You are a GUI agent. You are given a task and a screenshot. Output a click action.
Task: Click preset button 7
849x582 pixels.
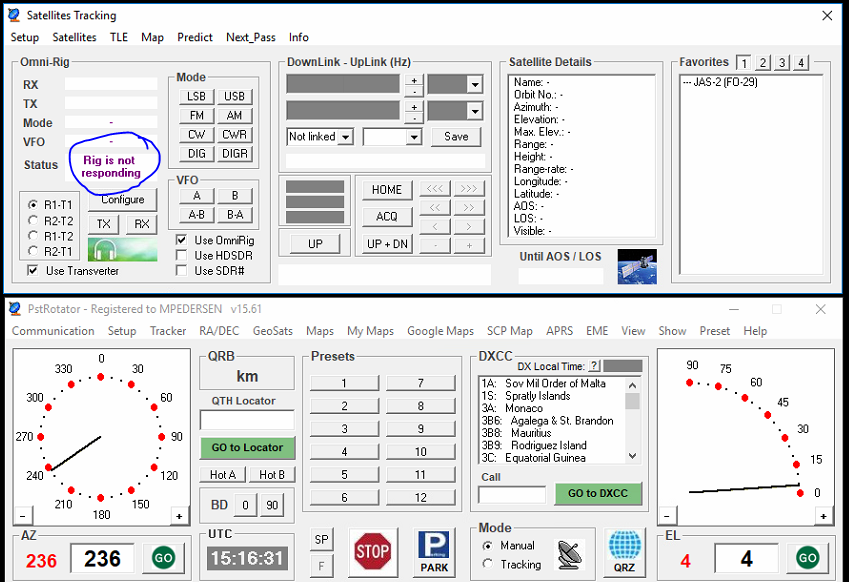coord(421,383)
